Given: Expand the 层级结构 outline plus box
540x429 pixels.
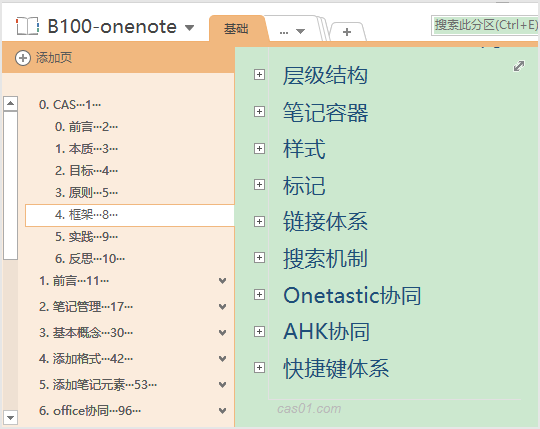Looking at the screenshot, I should [259, 74].
